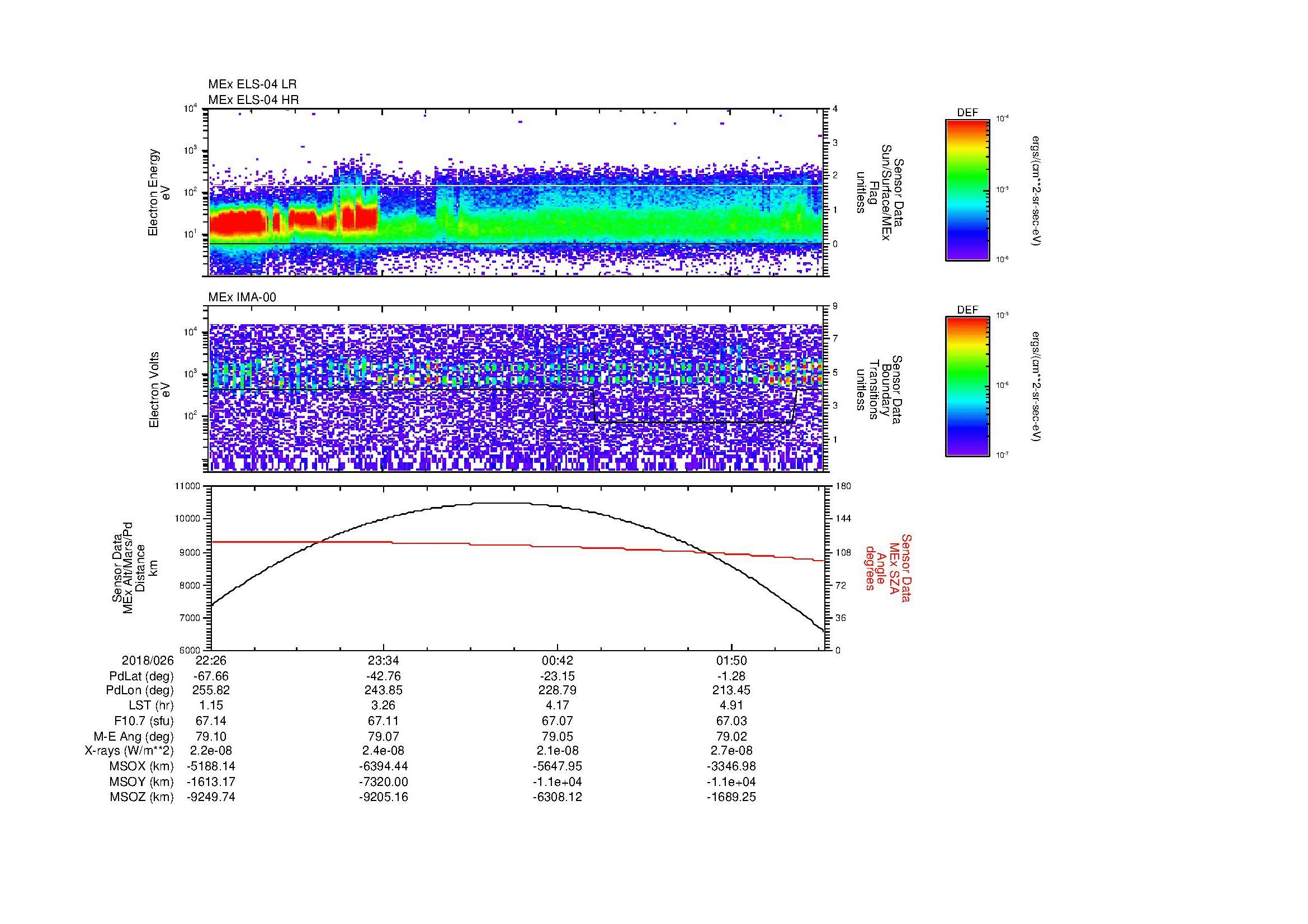Click the F10.7 value 67.03
The image size is (1308, 924).
[x=731, y=721]
